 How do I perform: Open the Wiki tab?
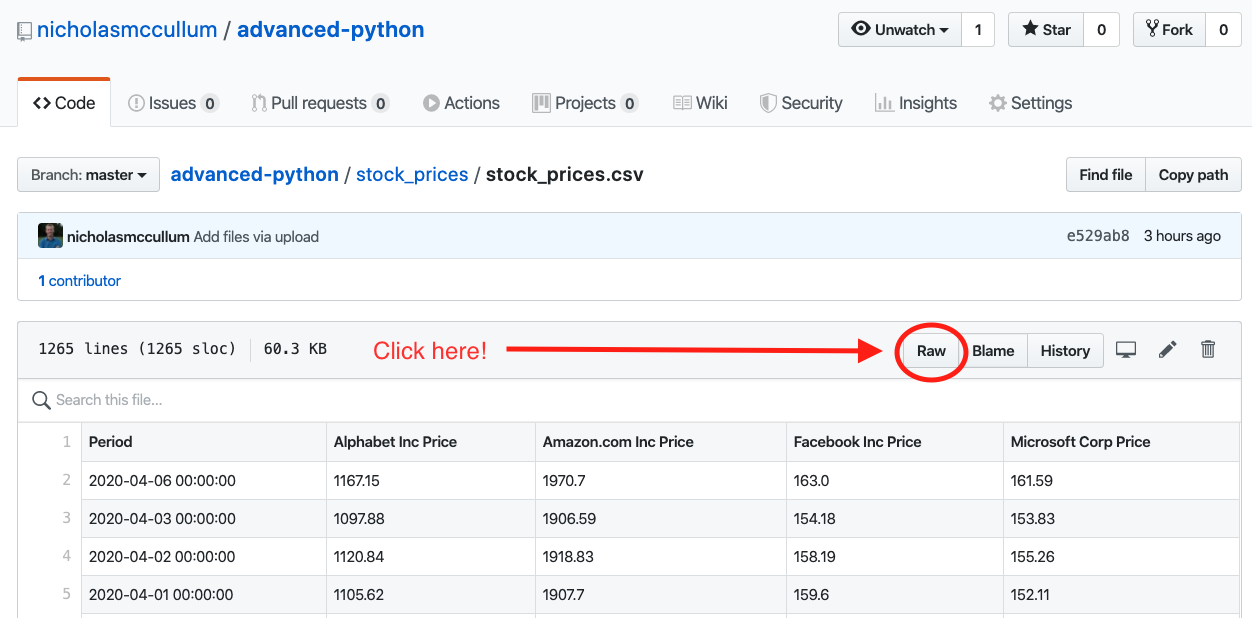coord(700,103)
